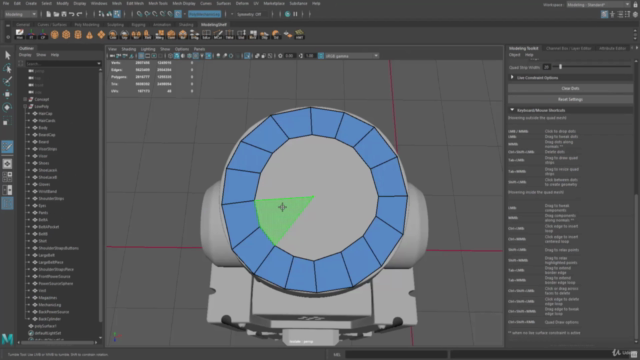The width and height of the screenshot is (640, 360).
Task: Click the Hist shelf icon
Action: coord(20,35)
